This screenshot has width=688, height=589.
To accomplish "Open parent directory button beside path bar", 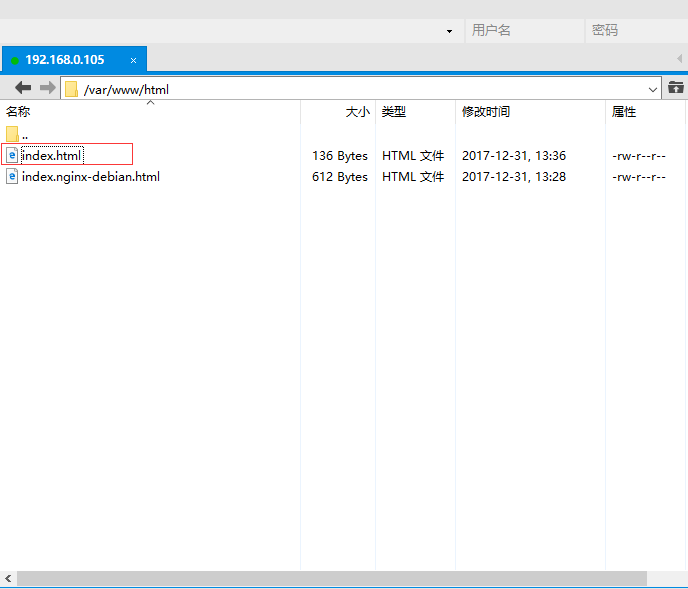I will 676,87.
